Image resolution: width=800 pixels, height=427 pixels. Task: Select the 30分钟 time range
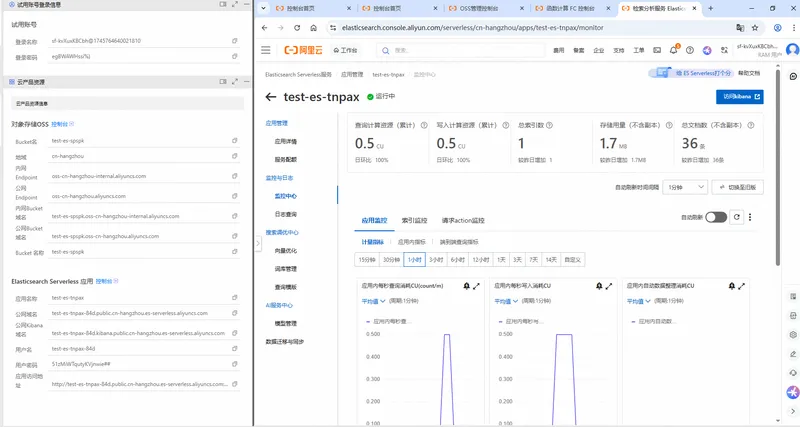[x=391, y=260]
